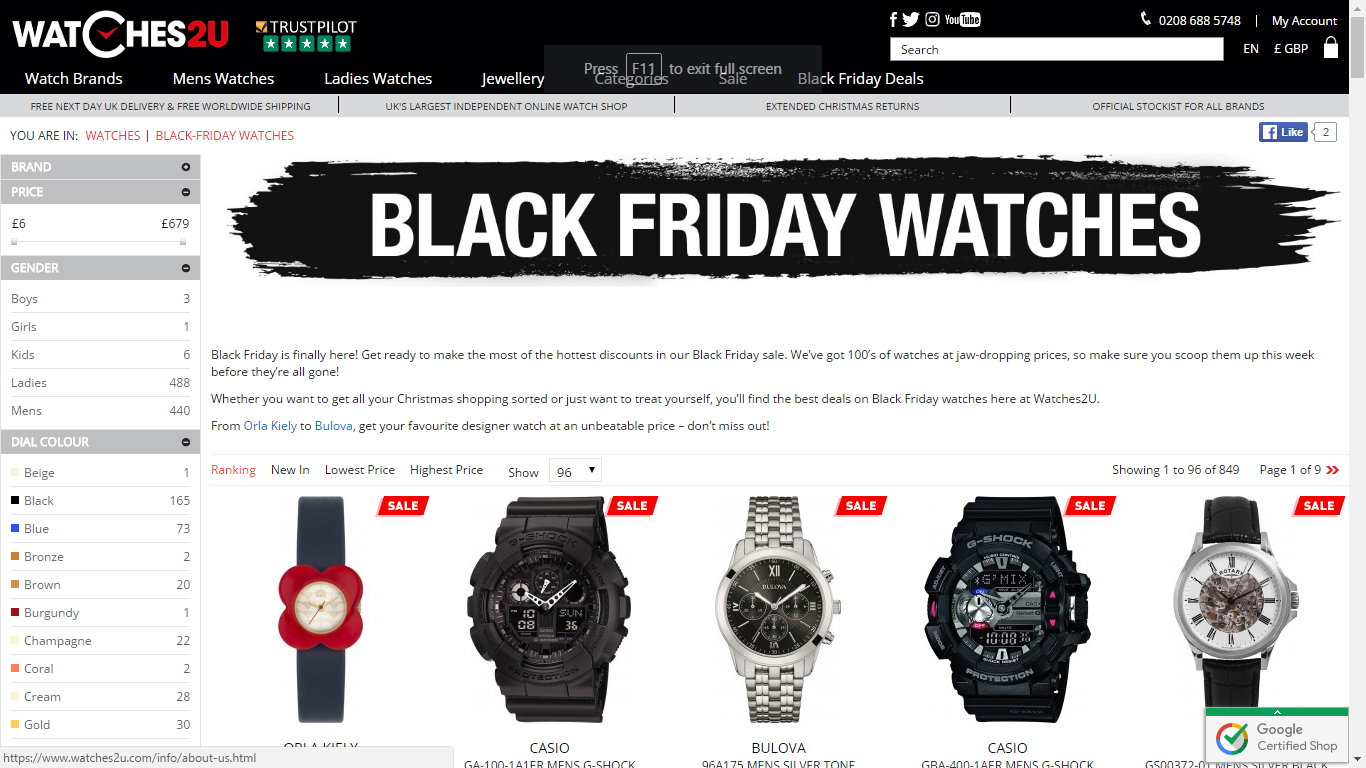Open the Instagram social icon
Viewport: 1366px width, 768px height.
coord(932,19)
